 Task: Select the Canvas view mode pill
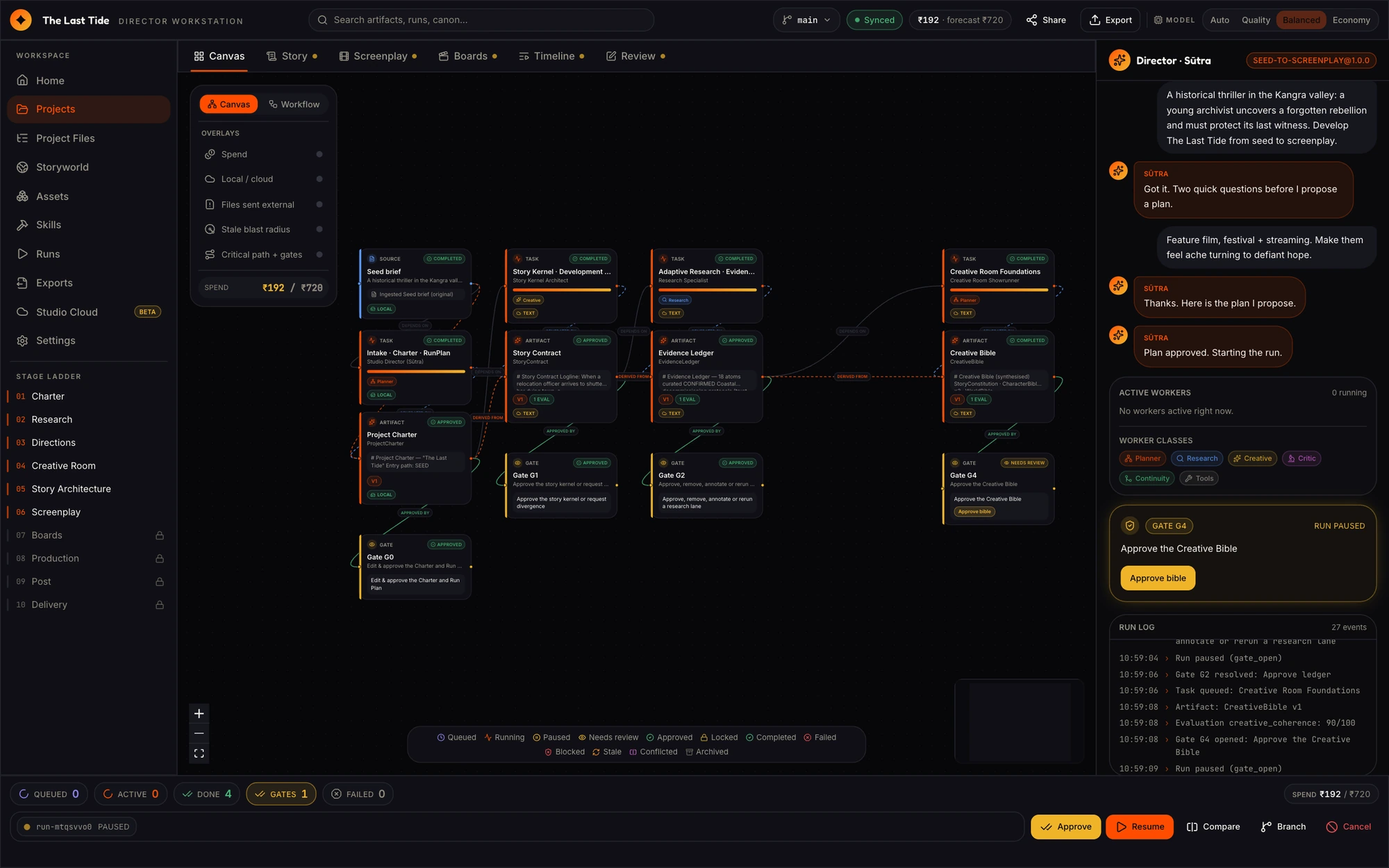pos(228,104)
